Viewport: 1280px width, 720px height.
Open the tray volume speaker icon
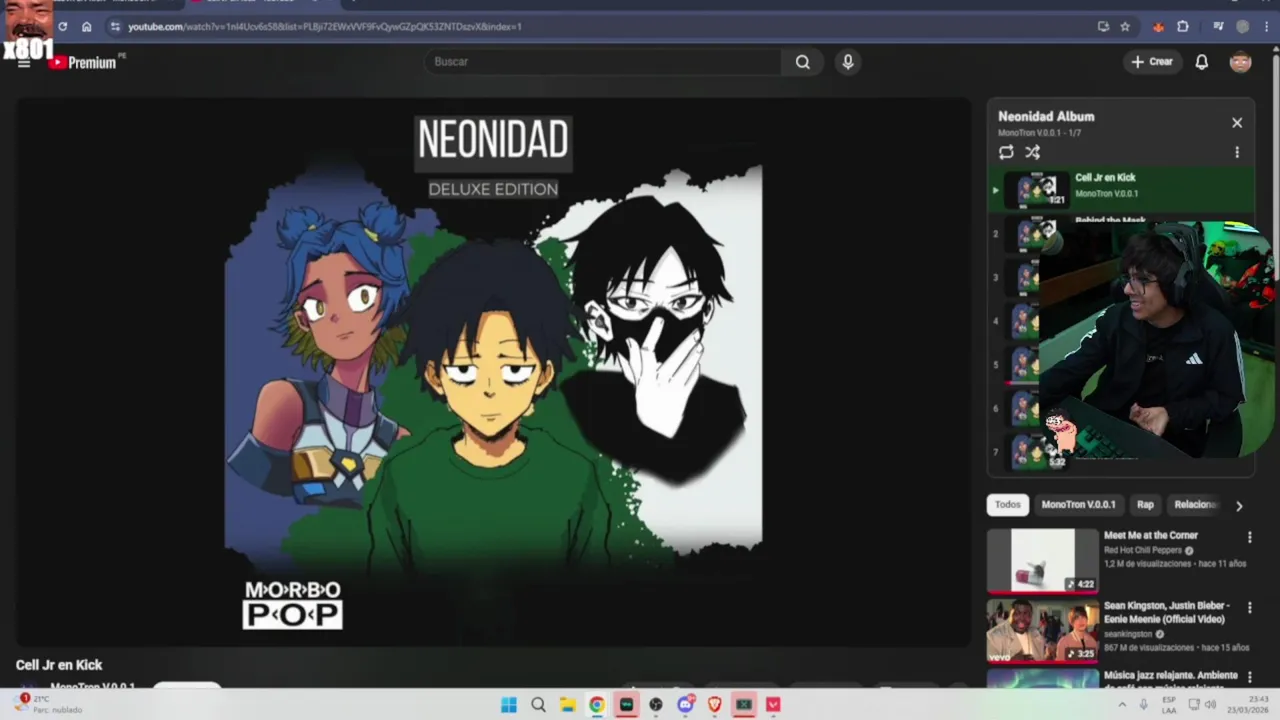coord(1210,705)
